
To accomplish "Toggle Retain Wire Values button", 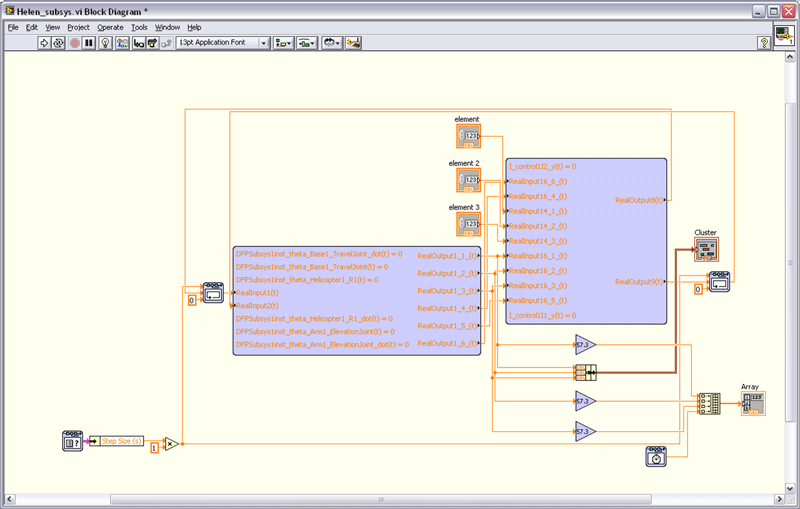I will tap(121, 43).
